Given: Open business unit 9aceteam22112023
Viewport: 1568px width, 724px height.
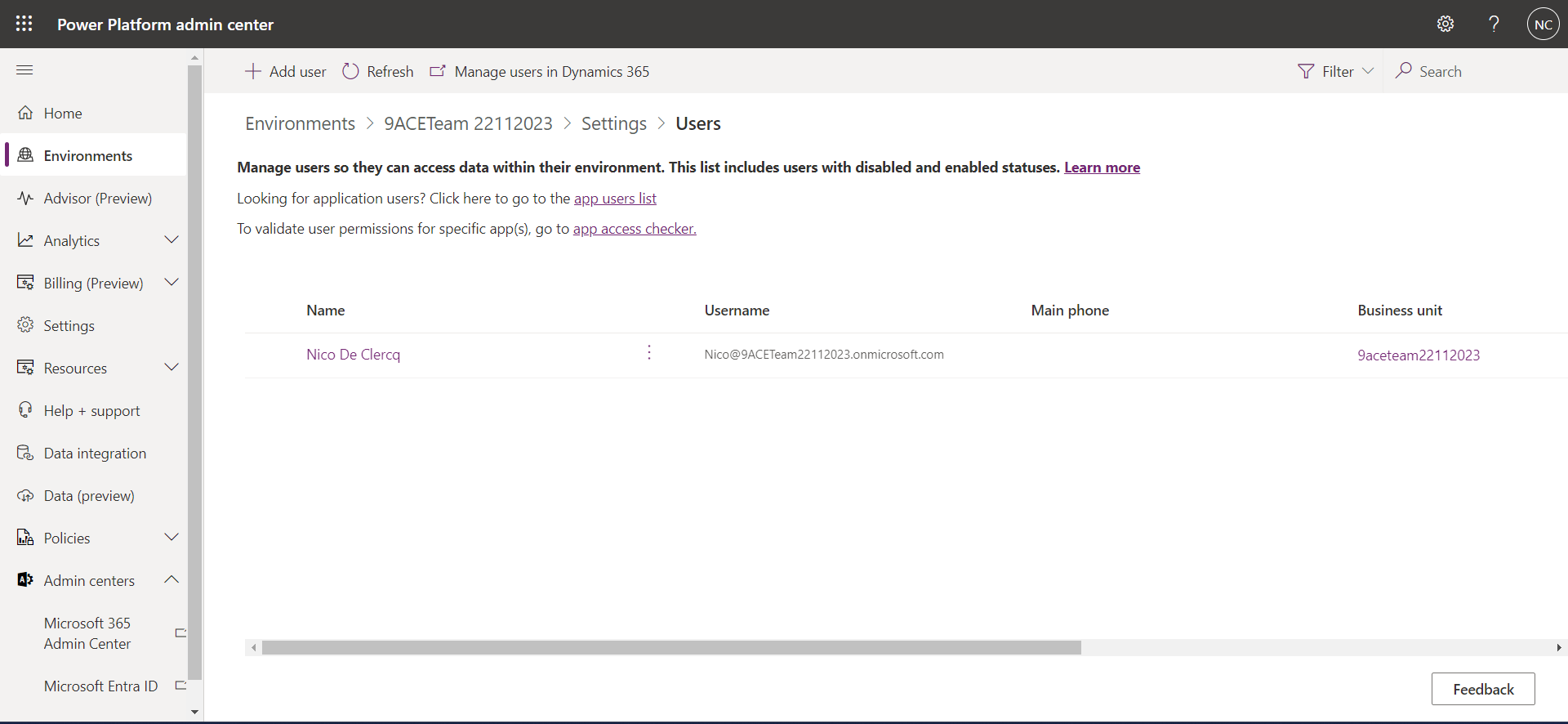Looking at the screenshot, I should tap(1419, 355).
